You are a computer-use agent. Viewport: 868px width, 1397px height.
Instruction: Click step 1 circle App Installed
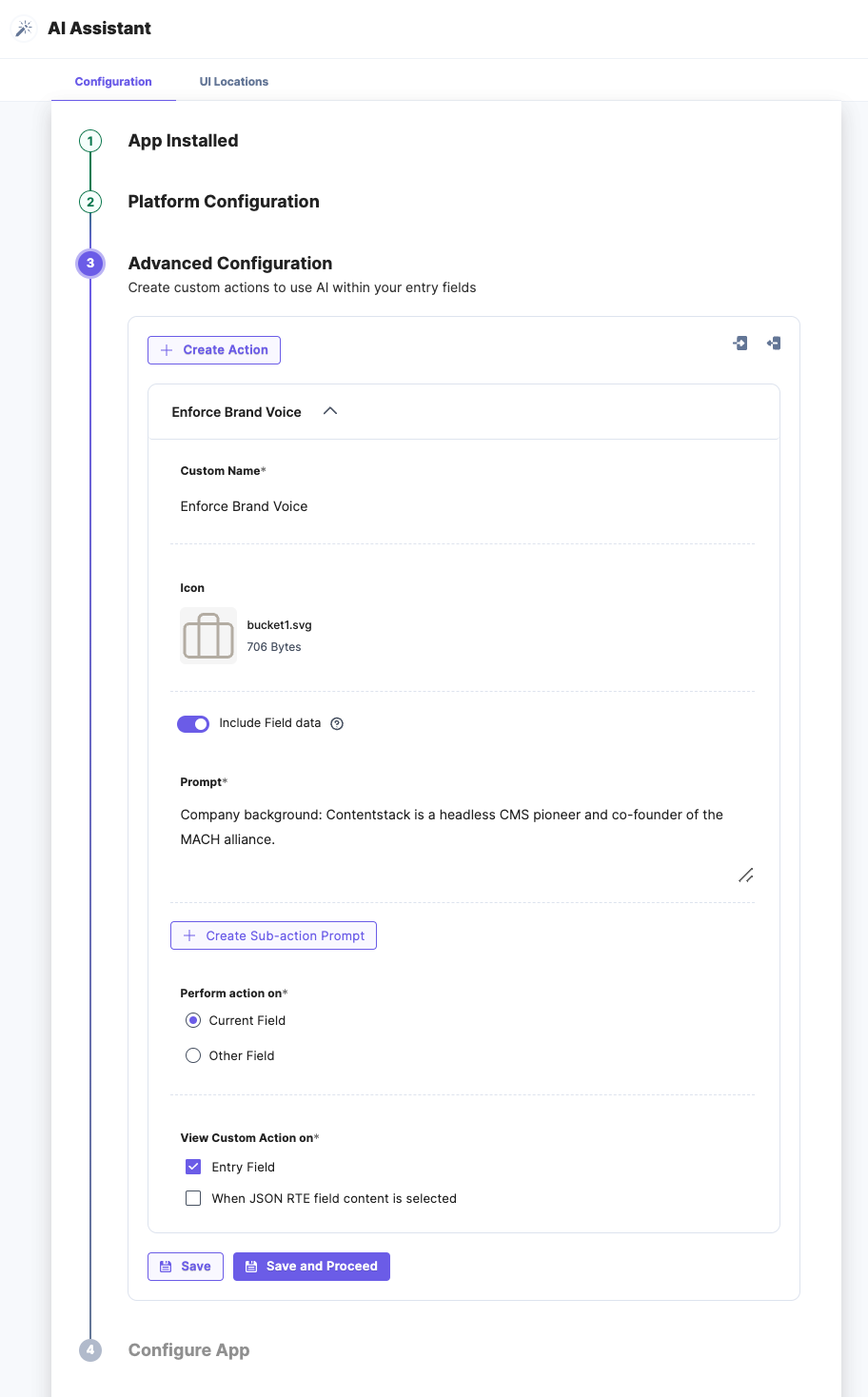(90, 141)
